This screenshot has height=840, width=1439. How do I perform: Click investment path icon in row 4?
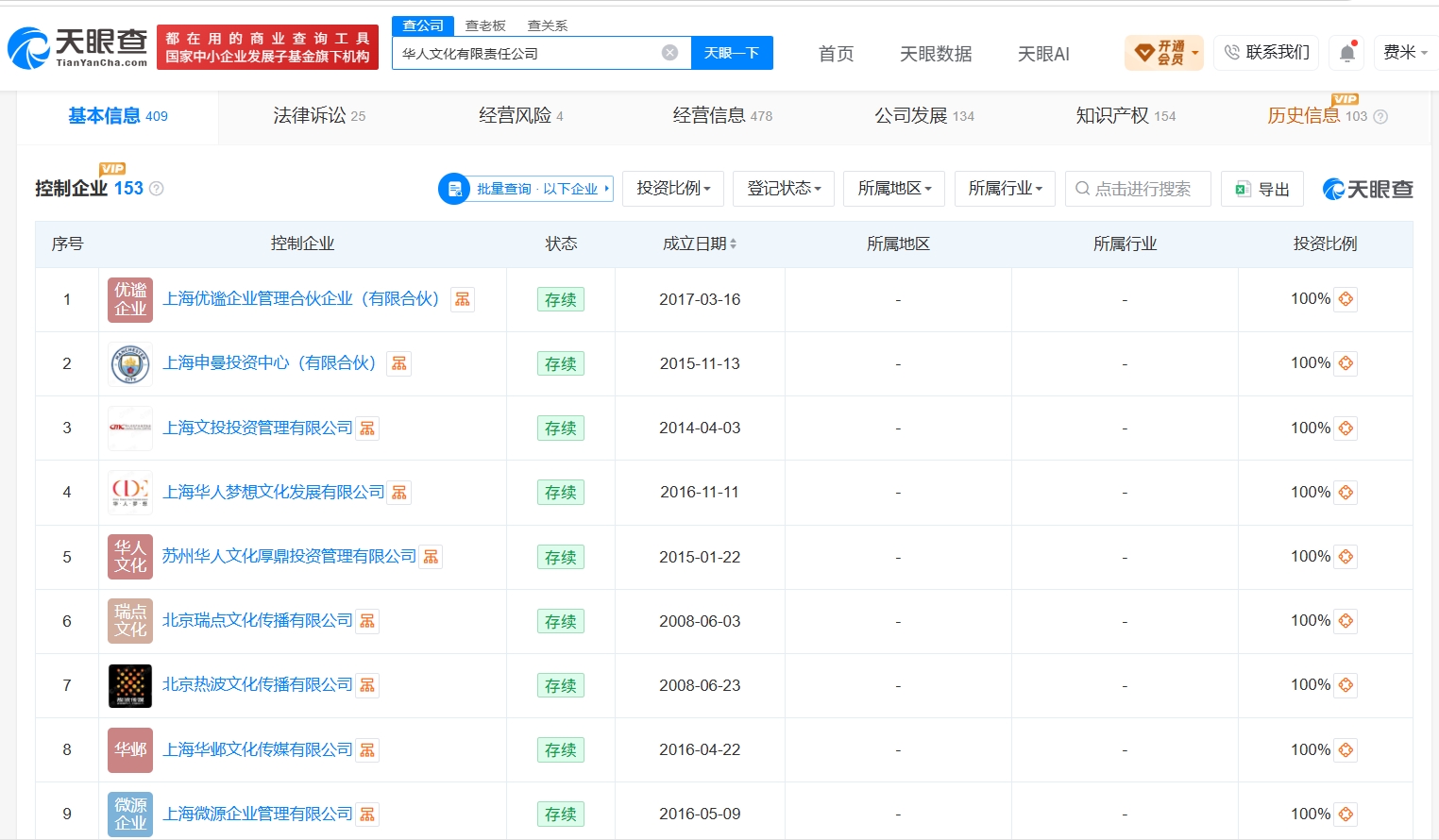click(x=1346, y=493)
